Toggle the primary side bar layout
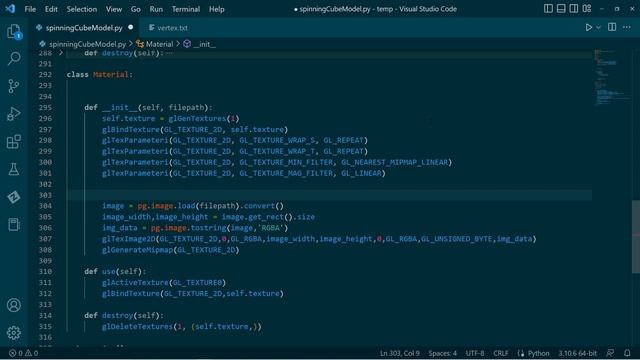This screenshot has height=360, width=640. [548, 9]
